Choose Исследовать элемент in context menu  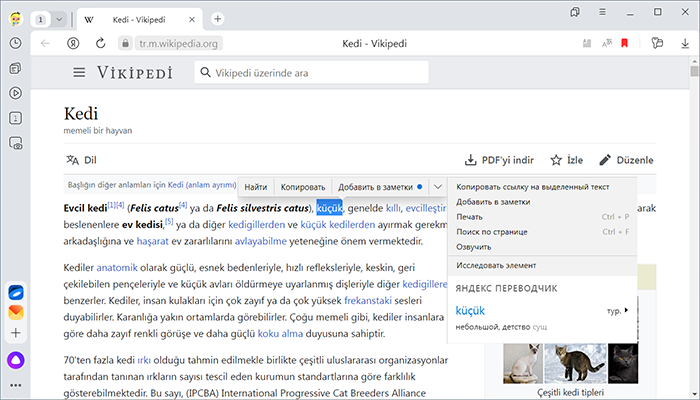point(496,265)
